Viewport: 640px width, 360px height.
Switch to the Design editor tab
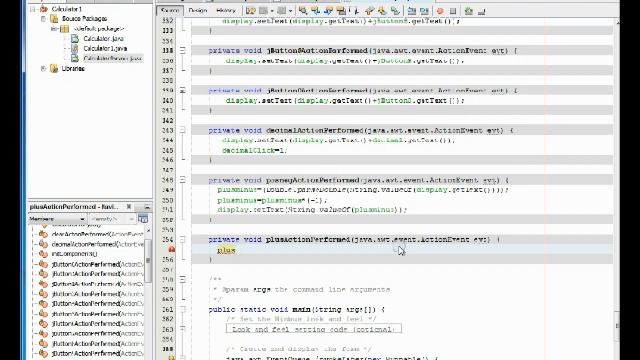coord(198,11)
